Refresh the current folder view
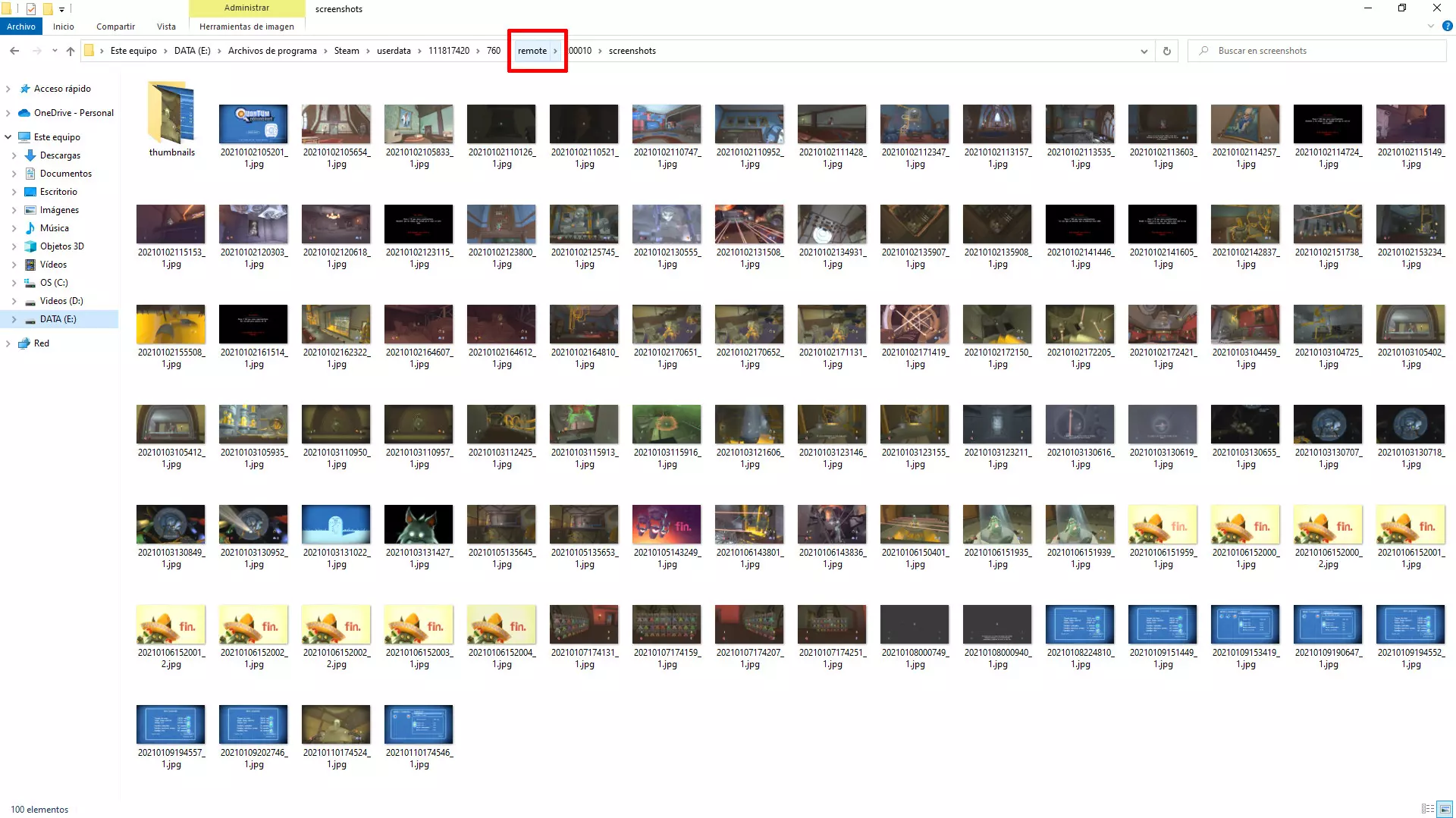Viewport: 1456px width, 818px height. 1167,51
